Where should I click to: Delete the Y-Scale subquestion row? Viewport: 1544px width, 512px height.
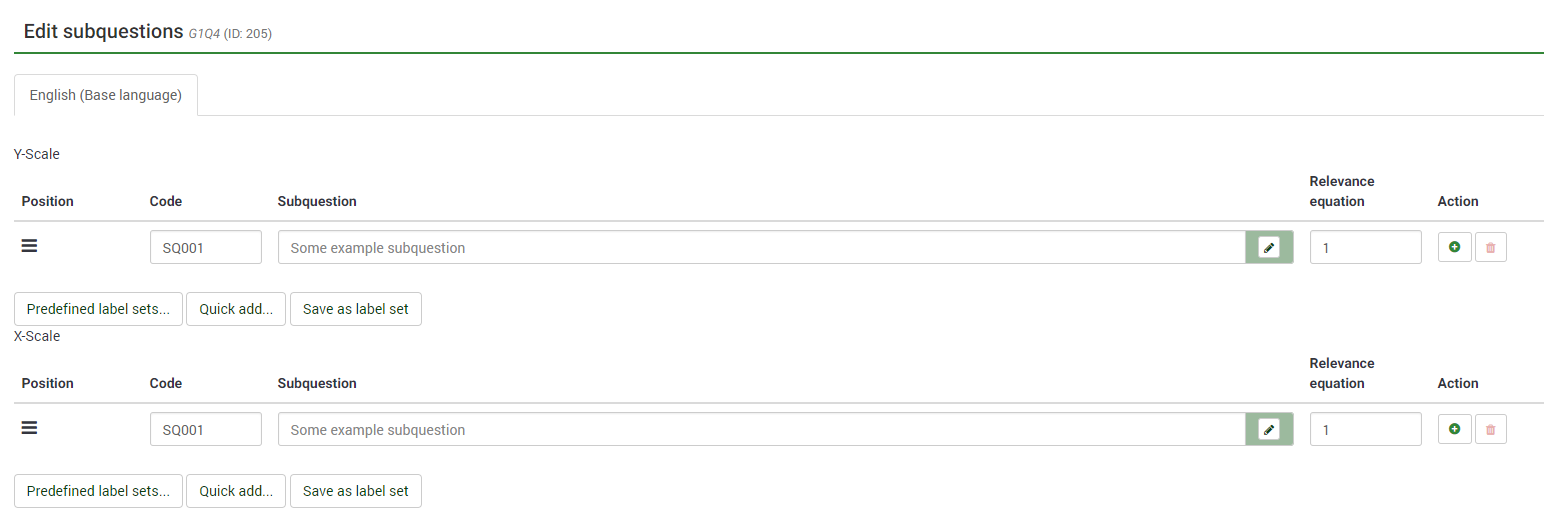pos(1490,247)
